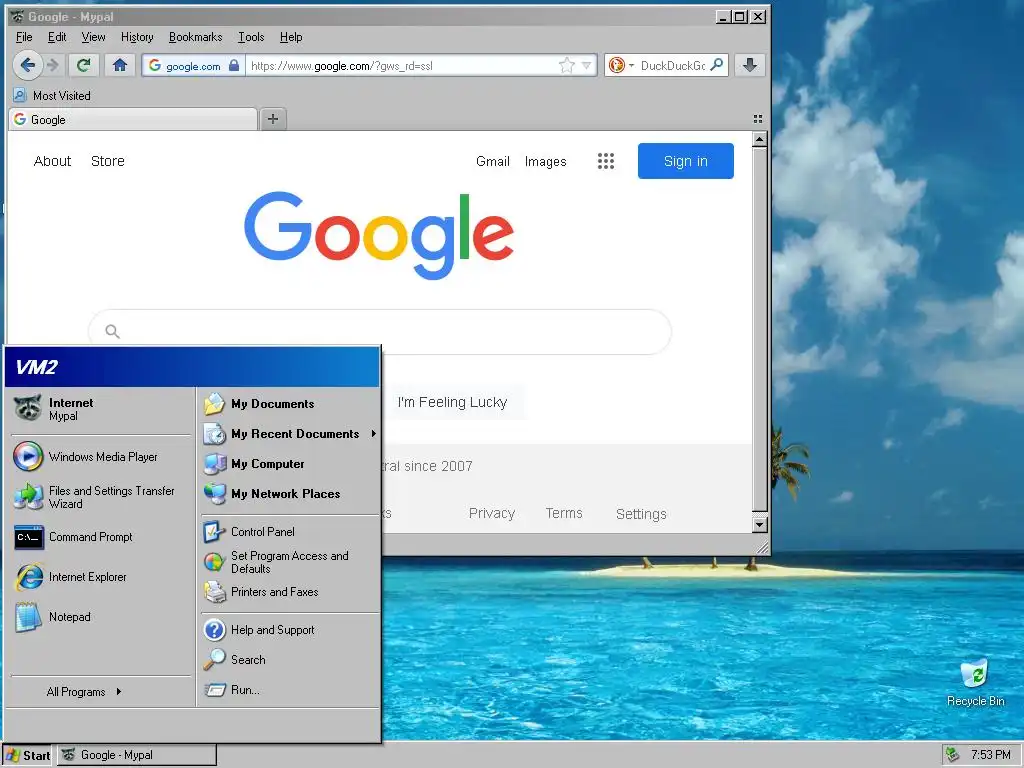This screenshot has height=768, width=1024.
Task: Launch Windows Media Player
Action: coord(101,456)
